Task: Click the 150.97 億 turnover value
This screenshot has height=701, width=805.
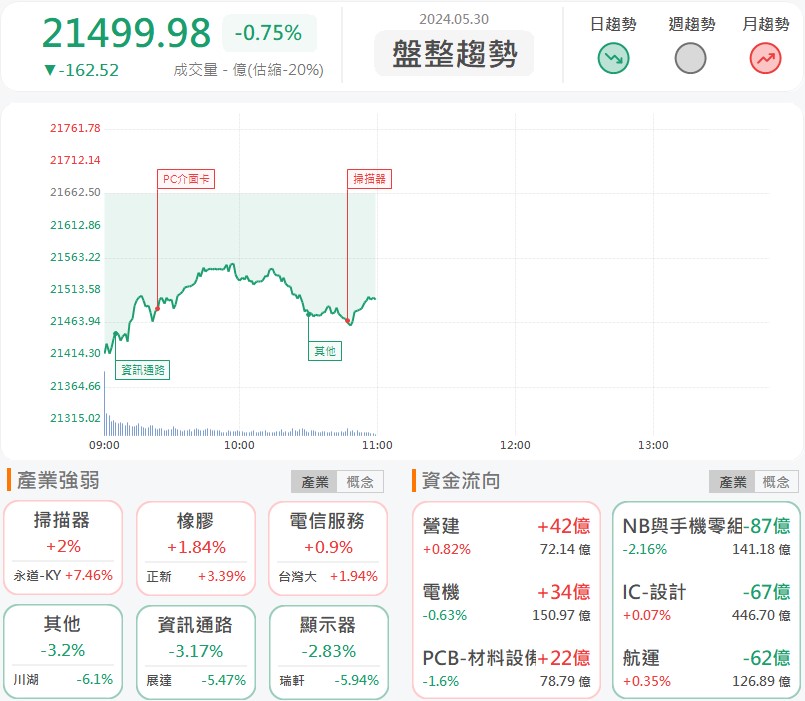Action: [561, 615]
